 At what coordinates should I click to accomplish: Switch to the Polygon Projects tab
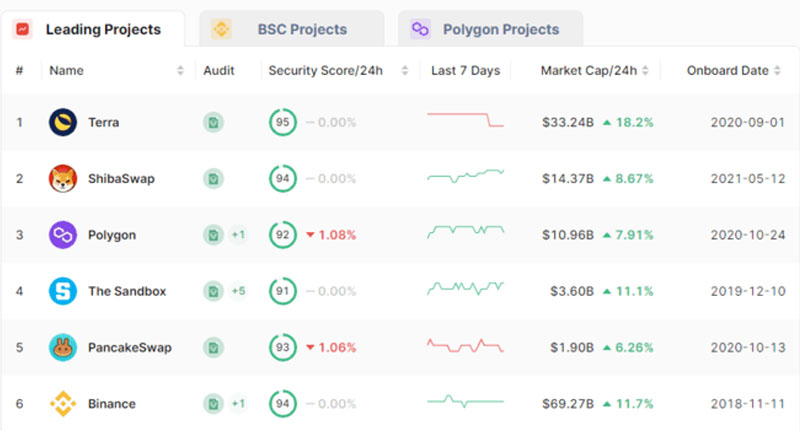point(490,29)
